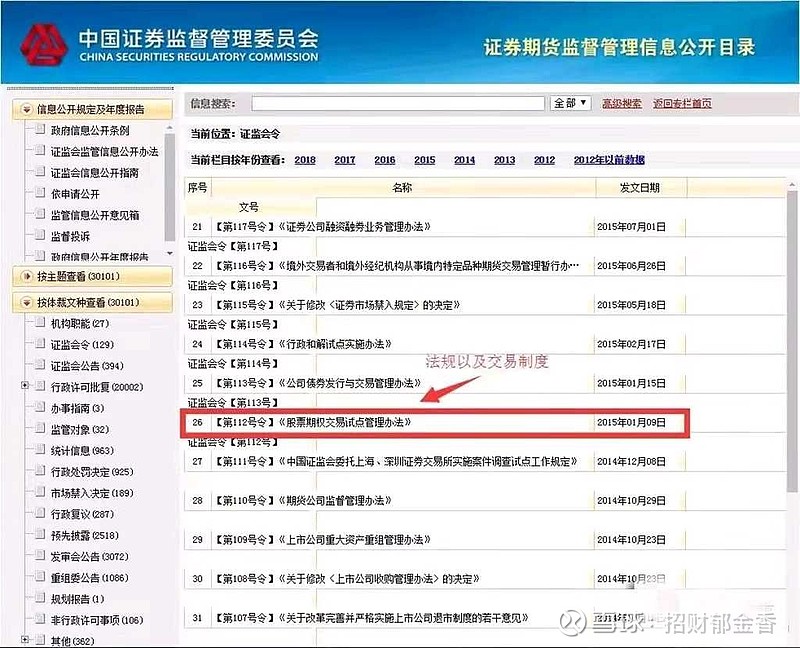Filter the list by year 2015
Image resolution: width=800 pixels, height=648 pixels.
424,160
